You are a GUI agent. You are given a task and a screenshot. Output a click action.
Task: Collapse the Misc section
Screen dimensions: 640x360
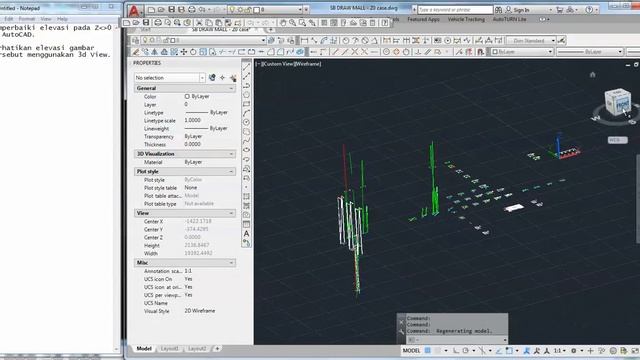pos(231,262)
